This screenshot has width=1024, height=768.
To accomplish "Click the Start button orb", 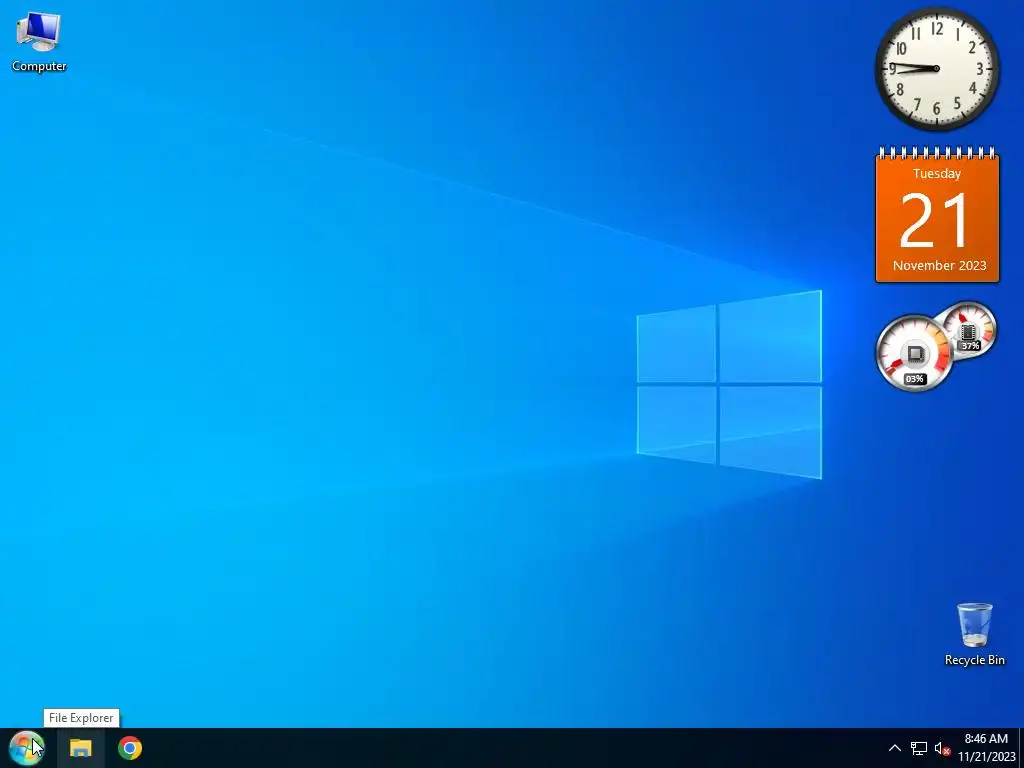I will 27,748.
